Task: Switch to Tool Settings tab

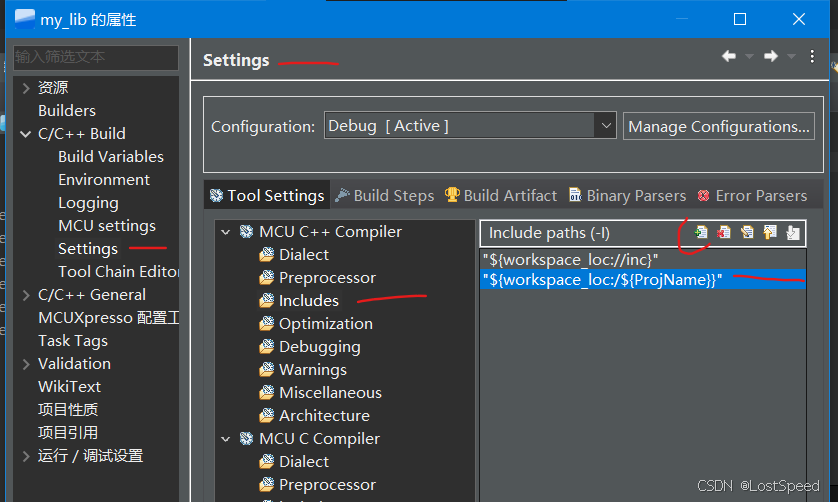Action: [267, 196]
